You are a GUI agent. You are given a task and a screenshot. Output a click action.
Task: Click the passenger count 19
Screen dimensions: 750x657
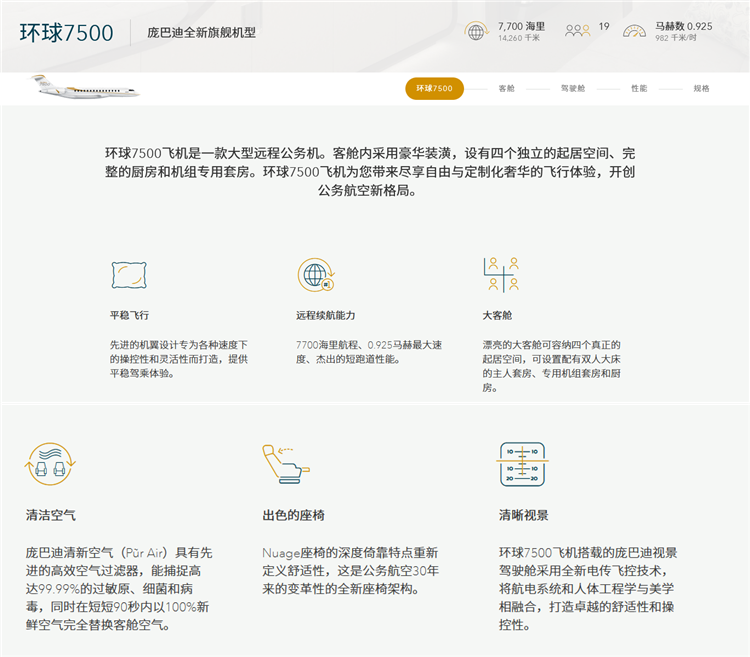click(604, 26)
